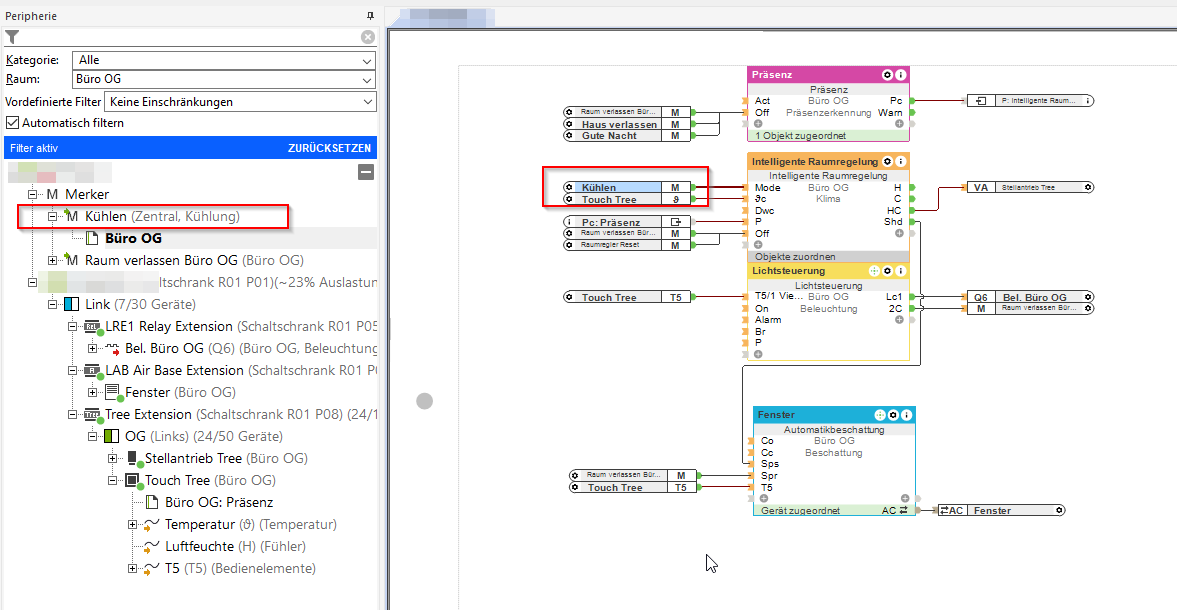
Task: Clear the filter search with the X icon
Action: pos(368,37)
